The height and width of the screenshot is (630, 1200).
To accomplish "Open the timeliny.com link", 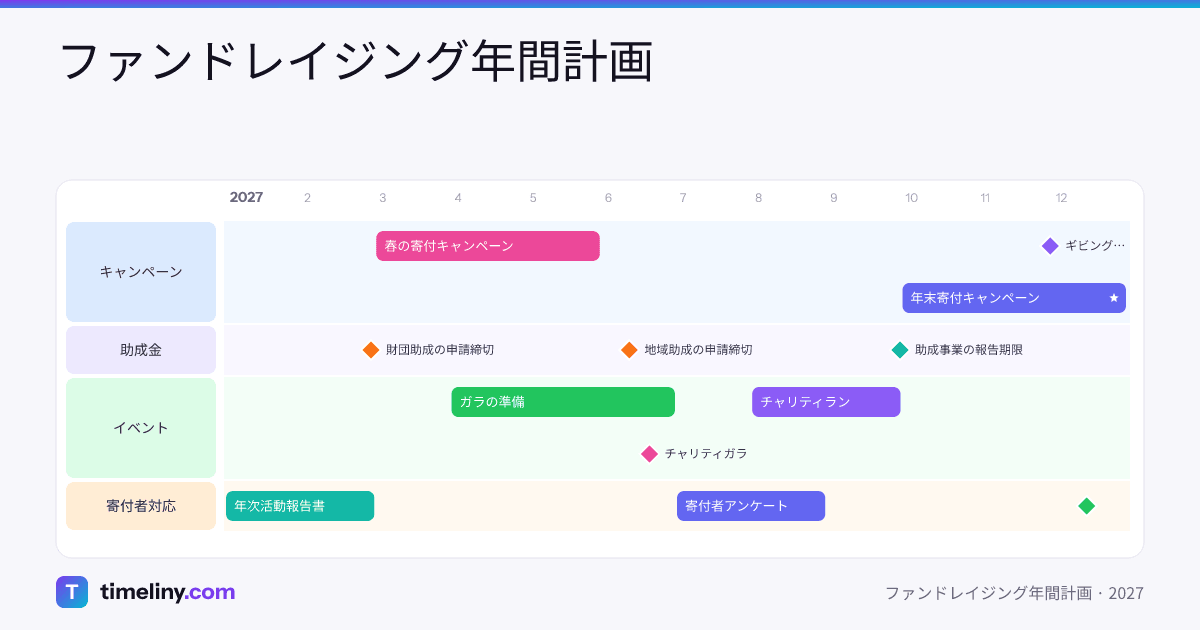I will pos(167,592).
